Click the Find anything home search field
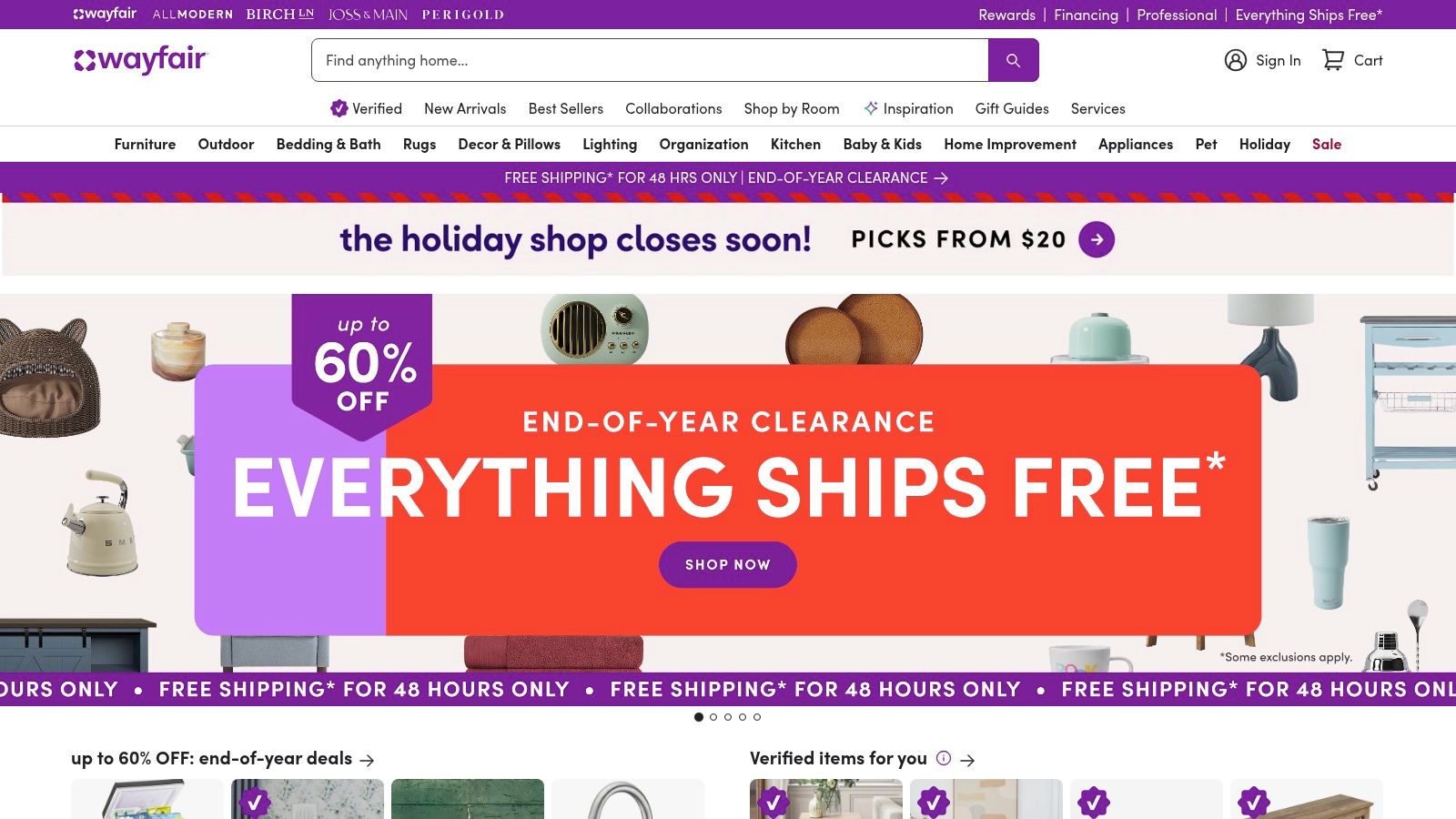This screenshot has height=819, width=1456. 637,60
